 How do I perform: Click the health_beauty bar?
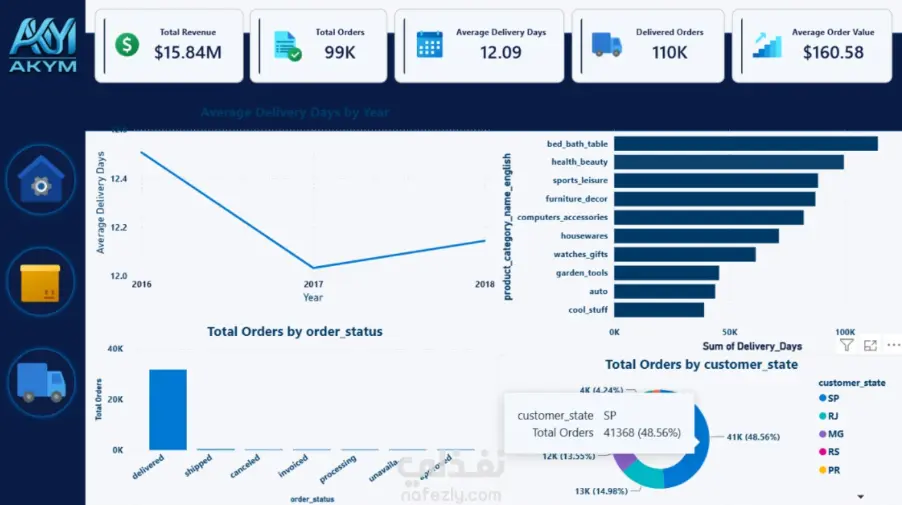tap(729, 162)
